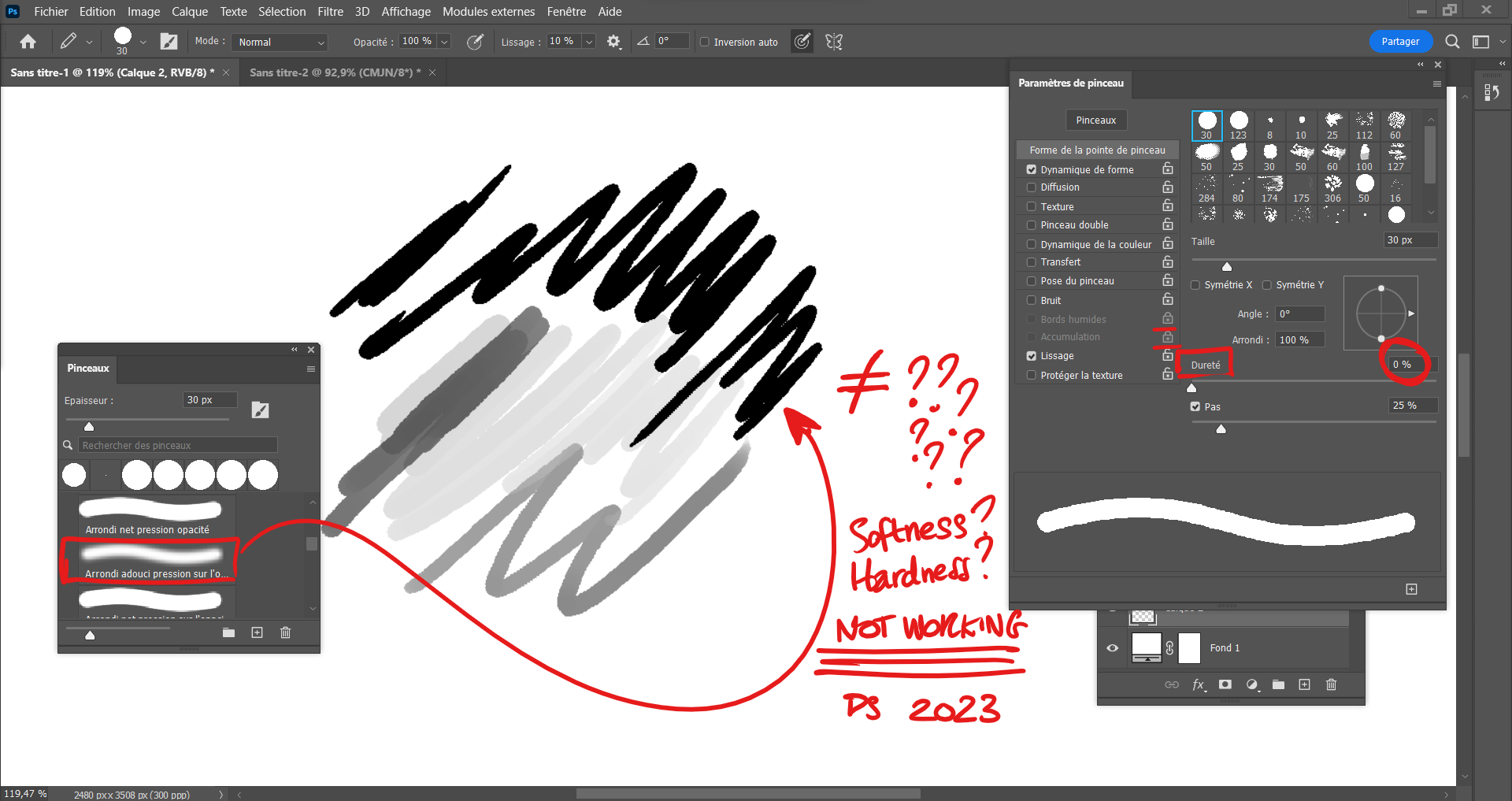
Task: Click the new group folder icon
Action: click(x=1278, y=684)
